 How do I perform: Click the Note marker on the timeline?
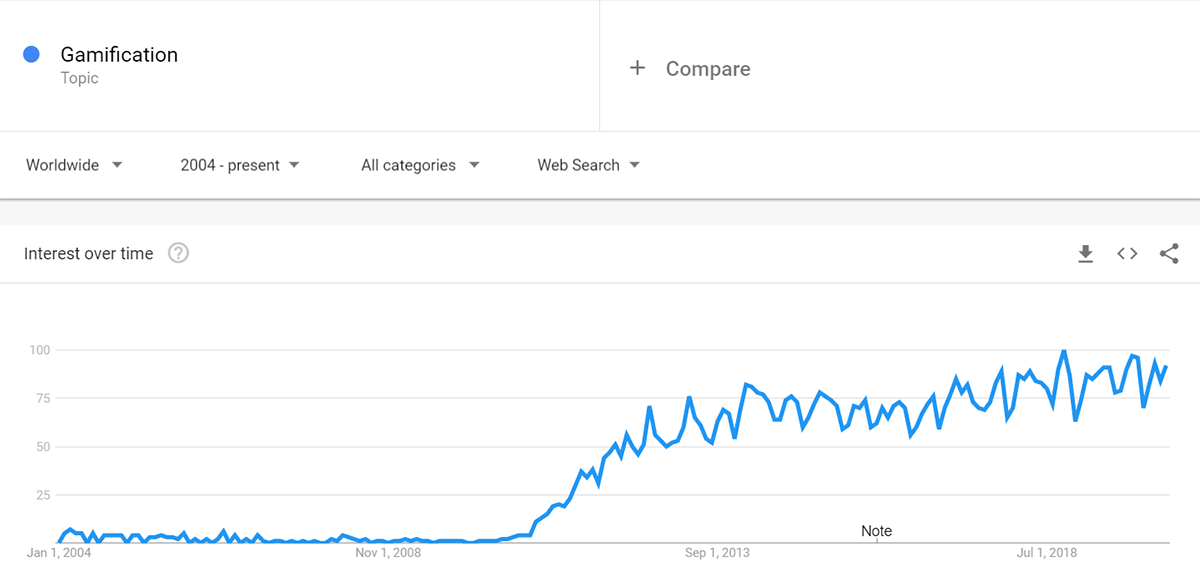coord(876,531)
